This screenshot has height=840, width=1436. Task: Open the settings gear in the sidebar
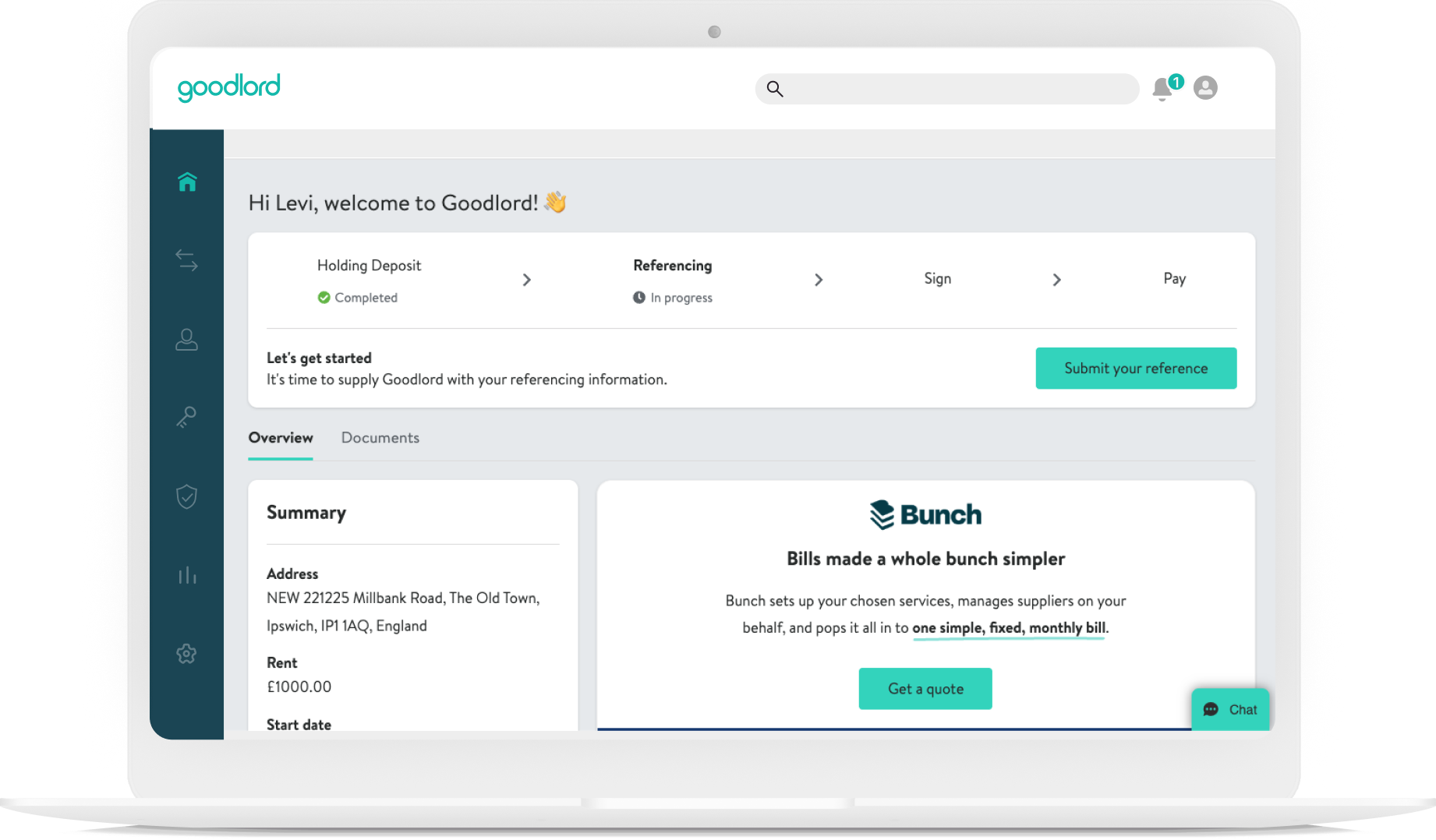[187, 654]
